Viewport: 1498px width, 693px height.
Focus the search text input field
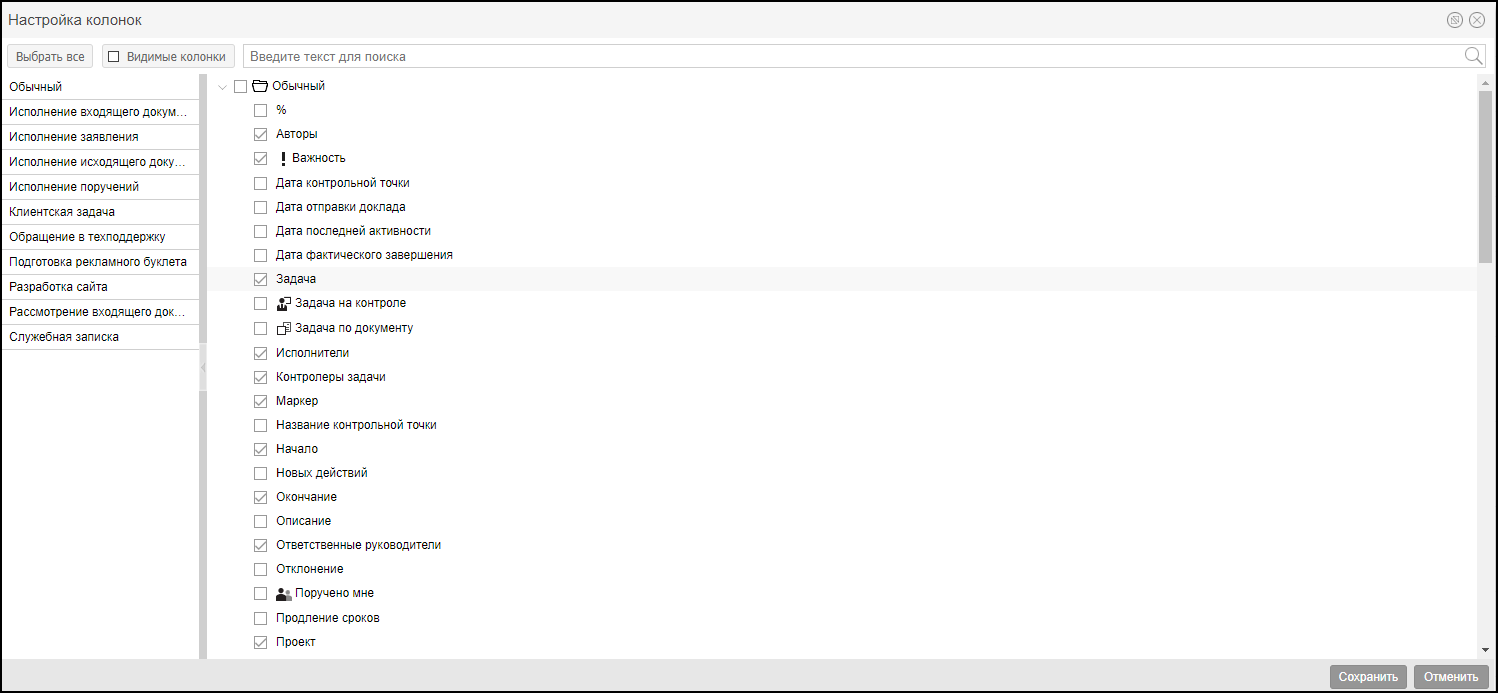(x=850, y=57)
